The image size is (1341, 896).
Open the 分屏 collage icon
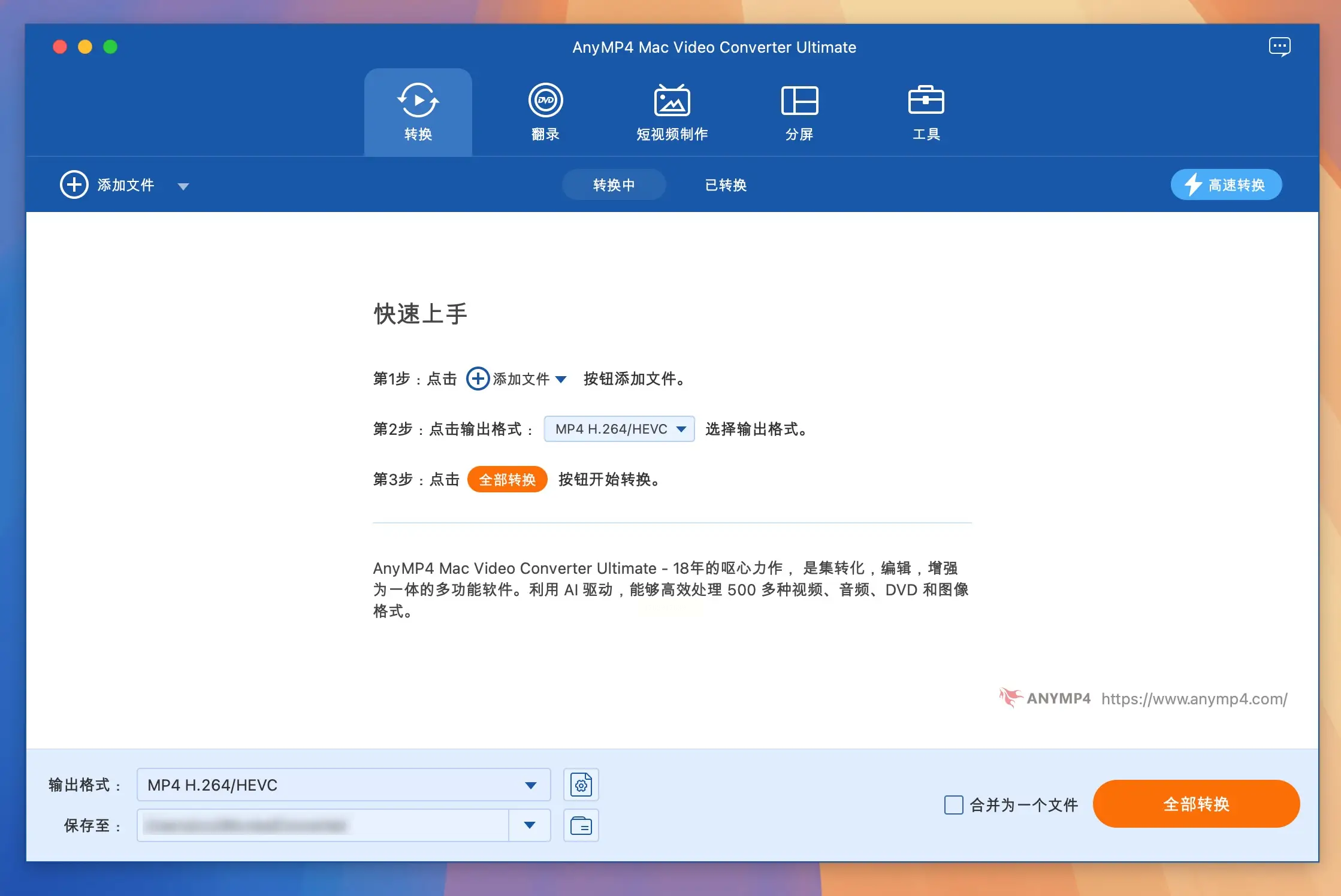tap(799, 101)
